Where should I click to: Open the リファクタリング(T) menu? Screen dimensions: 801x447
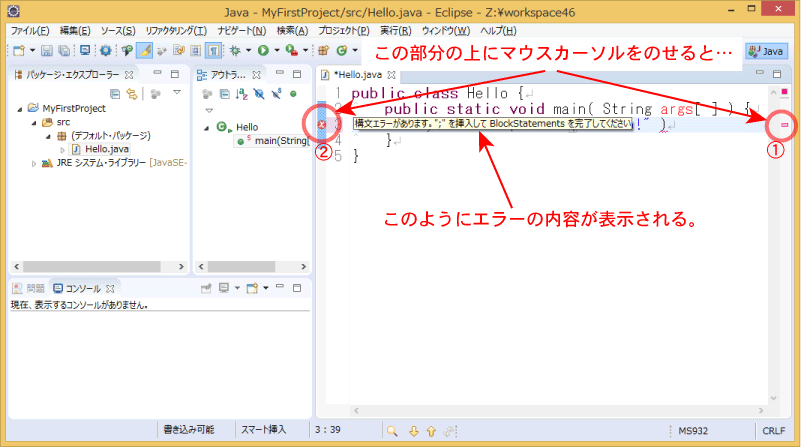point(176,31)
